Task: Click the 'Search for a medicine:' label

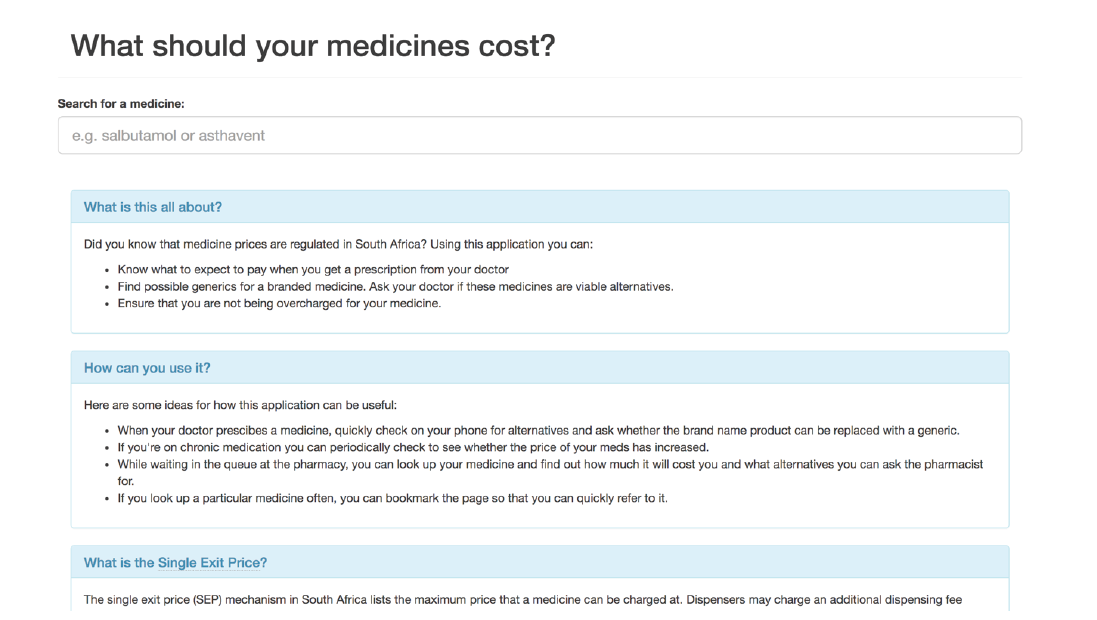Action: [121, 104]
